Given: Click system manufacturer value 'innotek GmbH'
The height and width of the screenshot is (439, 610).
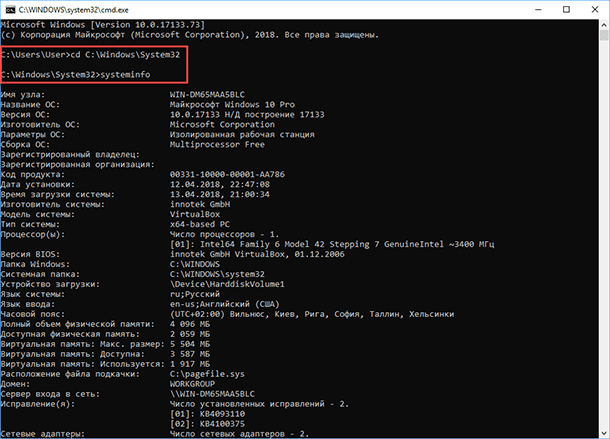Looking at the screenshot, I should pos(200,204).
